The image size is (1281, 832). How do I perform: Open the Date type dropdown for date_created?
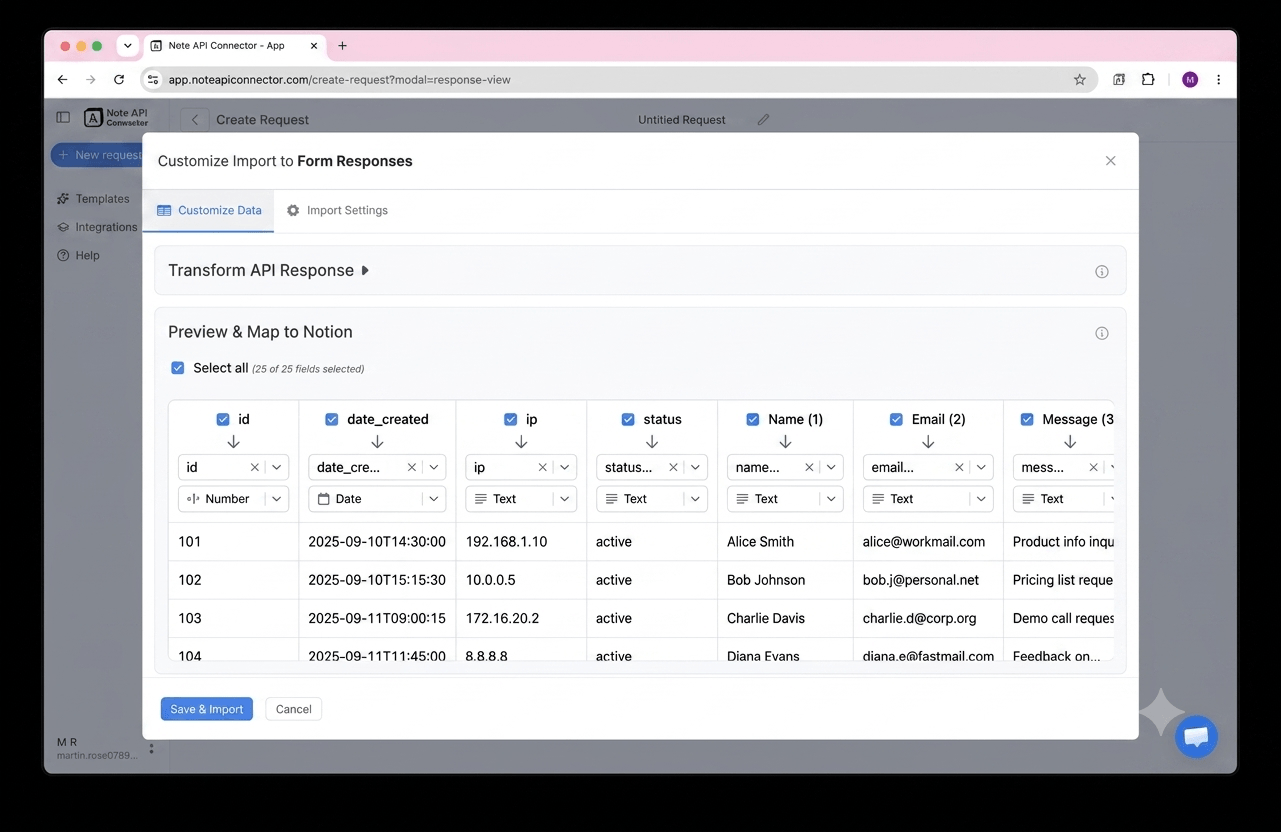(377, 499)
